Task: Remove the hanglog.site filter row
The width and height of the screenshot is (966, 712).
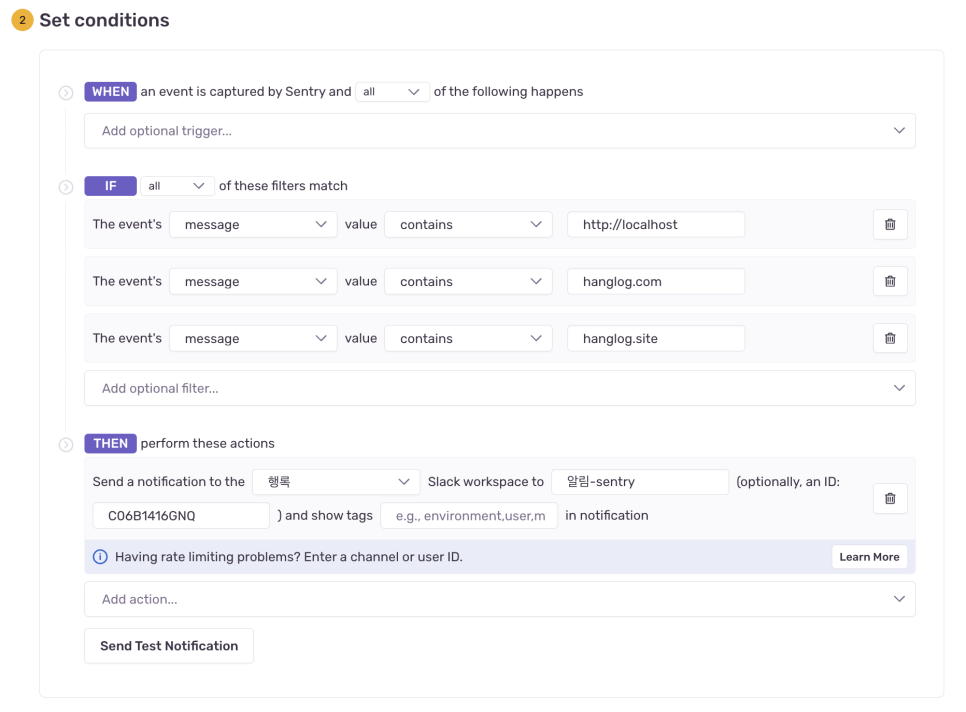Action: coord(890,338)
